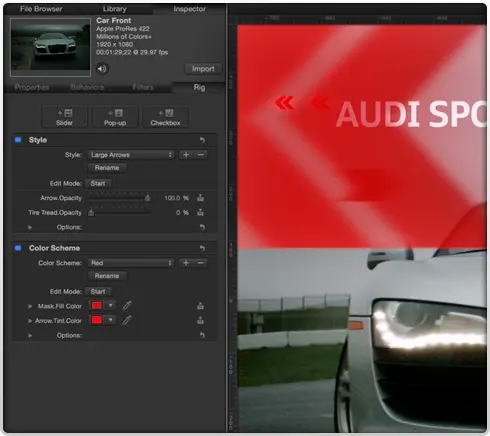Viewport: 490px width, 436px height.
Task: Open Color Scheme pop-up showing Red
Action: coord(131,263)
